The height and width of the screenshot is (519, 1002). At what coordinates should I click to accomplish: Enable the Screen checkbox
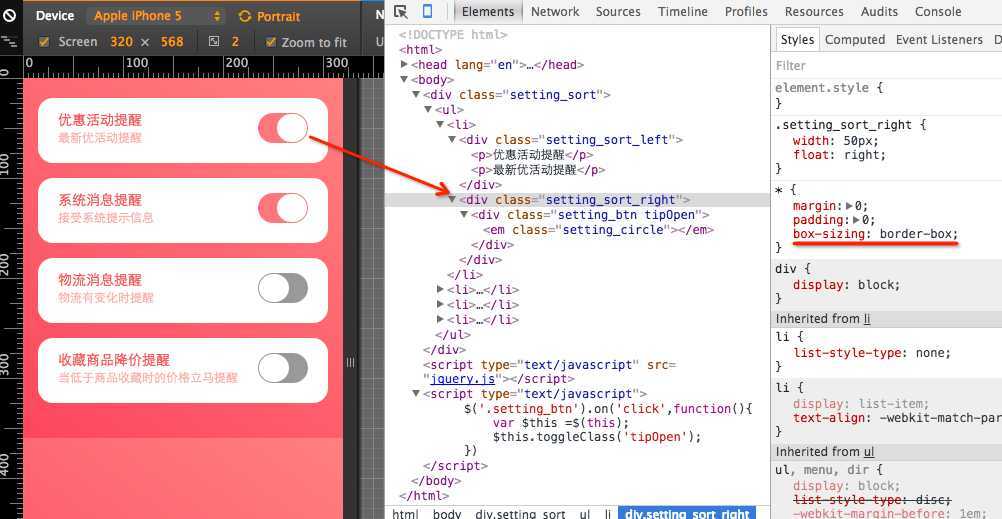point(44,42)
